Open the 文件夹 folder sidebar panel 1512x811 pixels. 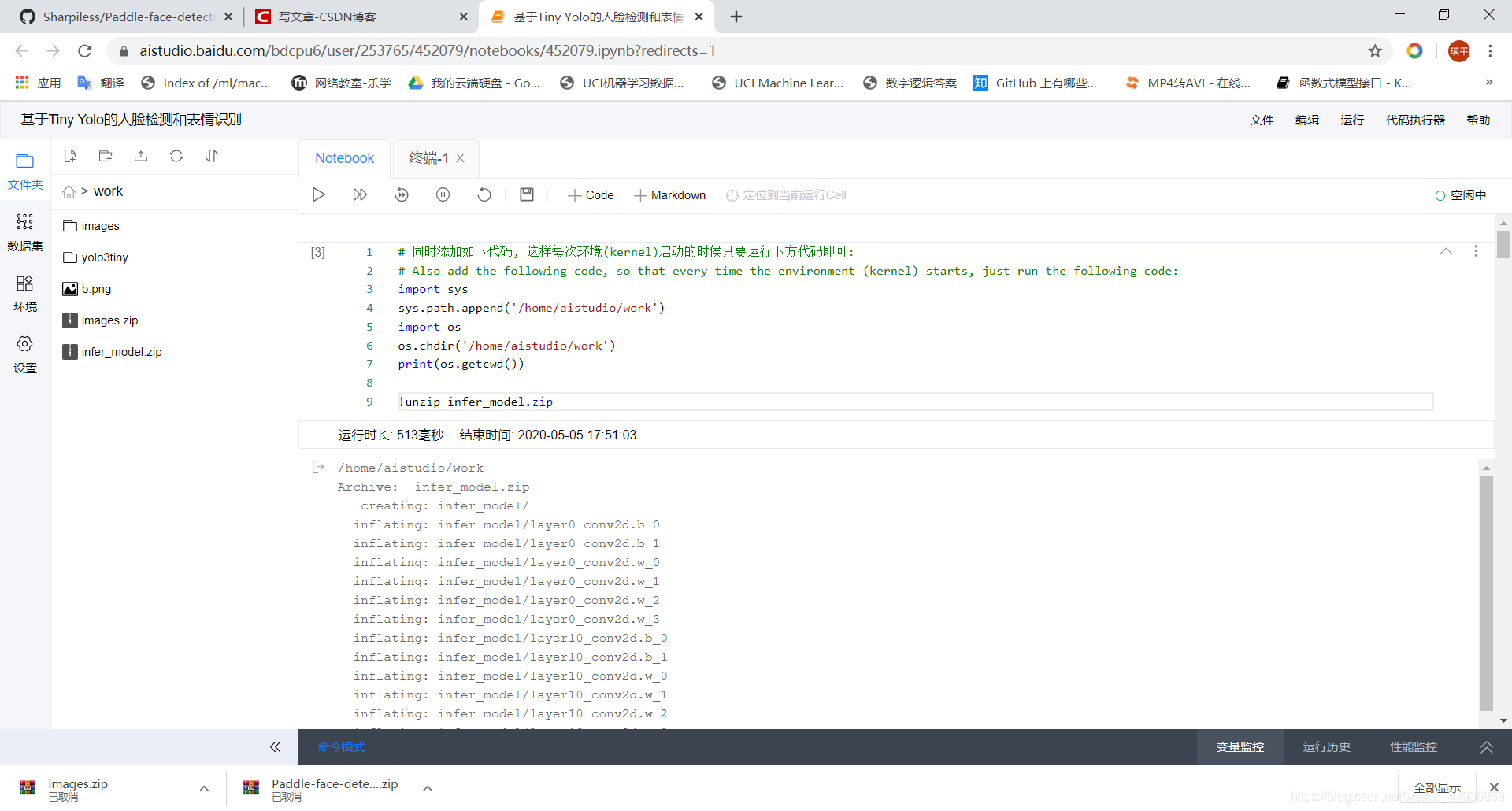click(25, 172)
